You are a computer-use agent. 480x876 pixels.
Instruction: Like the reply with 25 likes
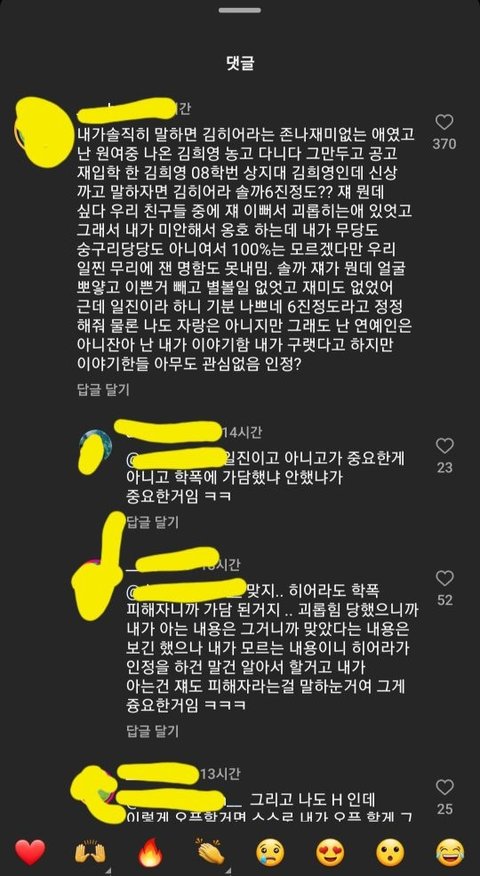coord(444,787)
